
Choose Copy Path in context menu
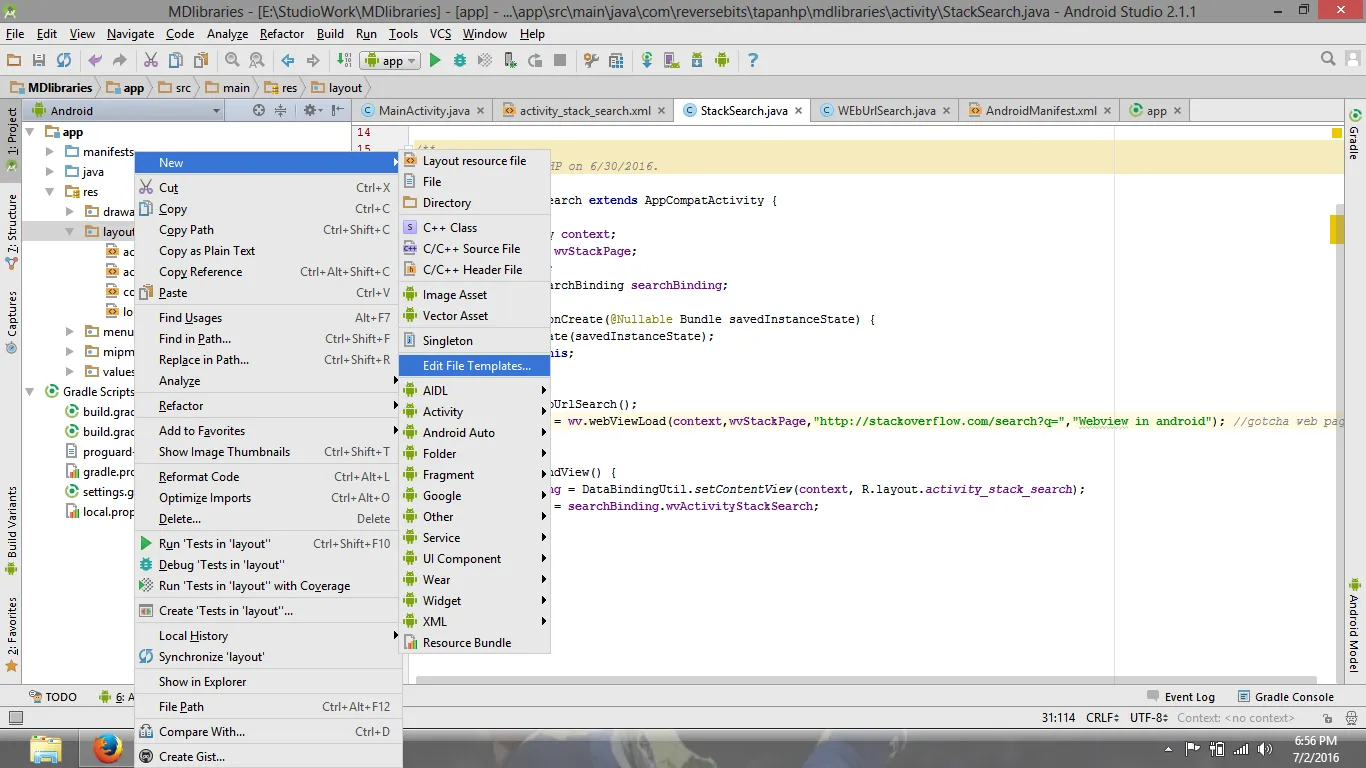(268, 230)
